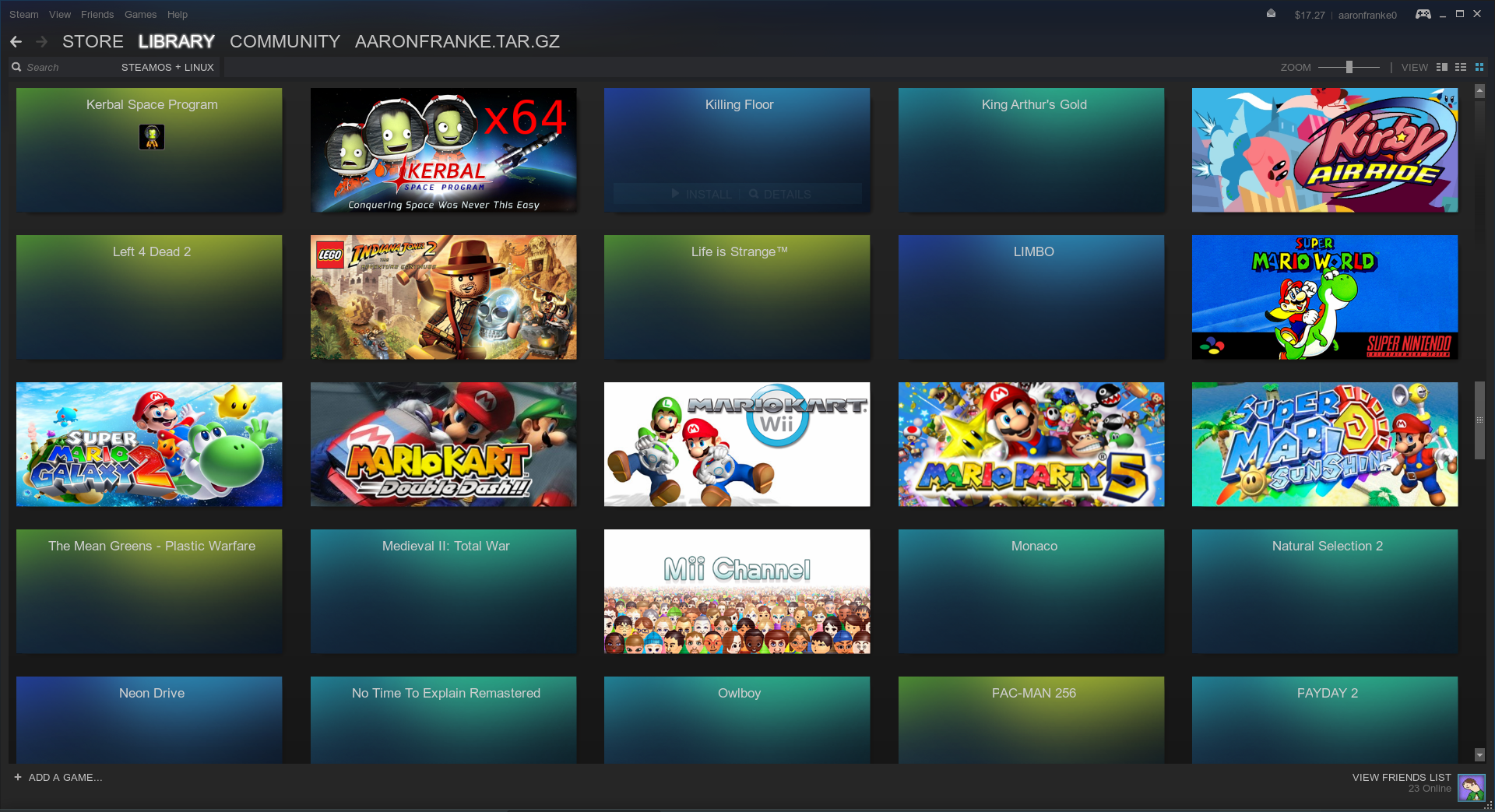The height and width of the screenshot is (812, 1495).
Task: Select the Owlboy tile
Action: (x=737, y=720)
